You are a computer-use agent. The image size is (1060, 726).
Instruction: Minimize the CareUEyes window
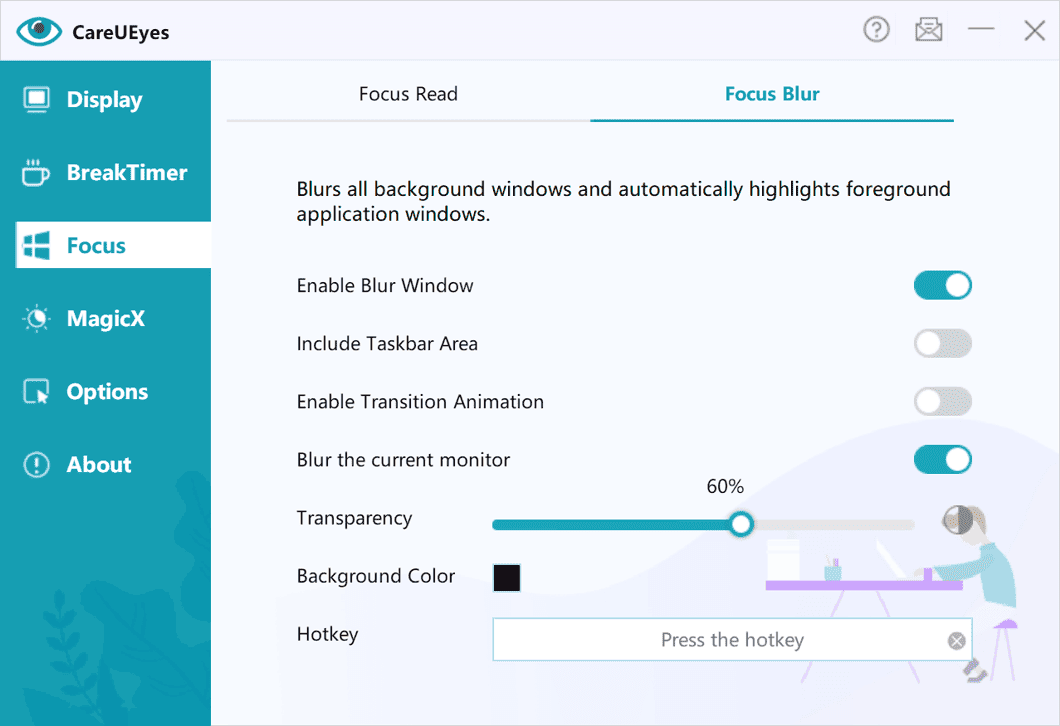click(x=981, y=29)
